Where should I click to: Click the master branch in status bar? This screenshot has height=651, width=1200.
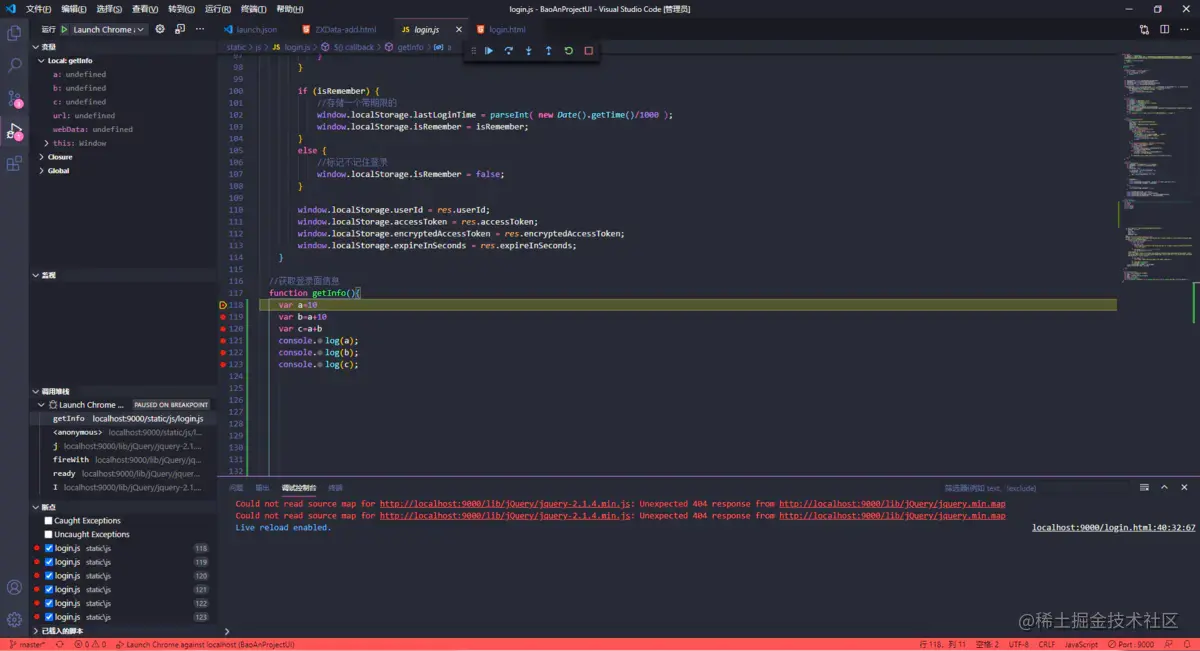(x=27, y=645)
